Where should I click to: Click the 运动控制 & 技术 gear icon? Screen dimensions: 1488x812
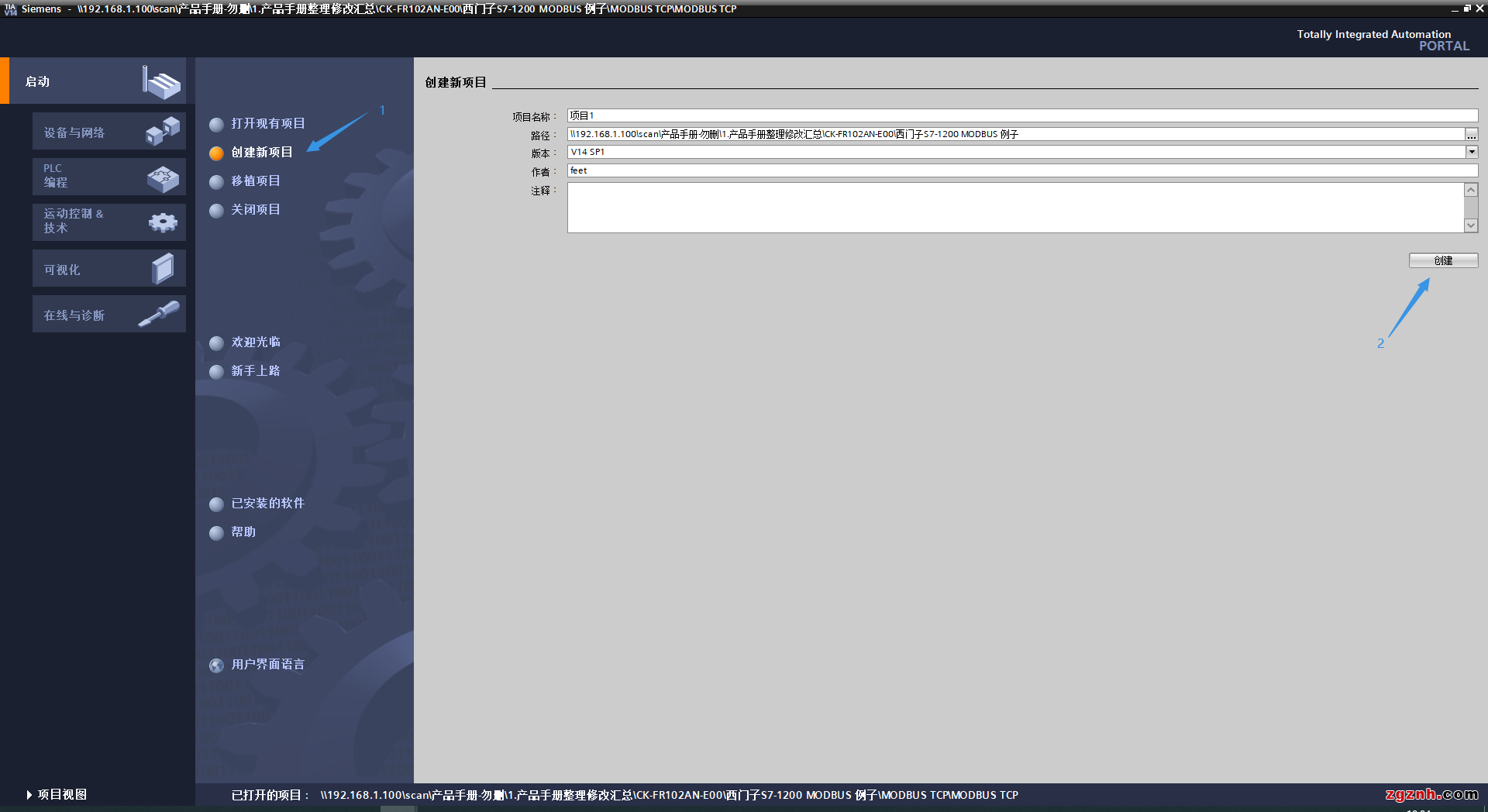pos(163,222)
